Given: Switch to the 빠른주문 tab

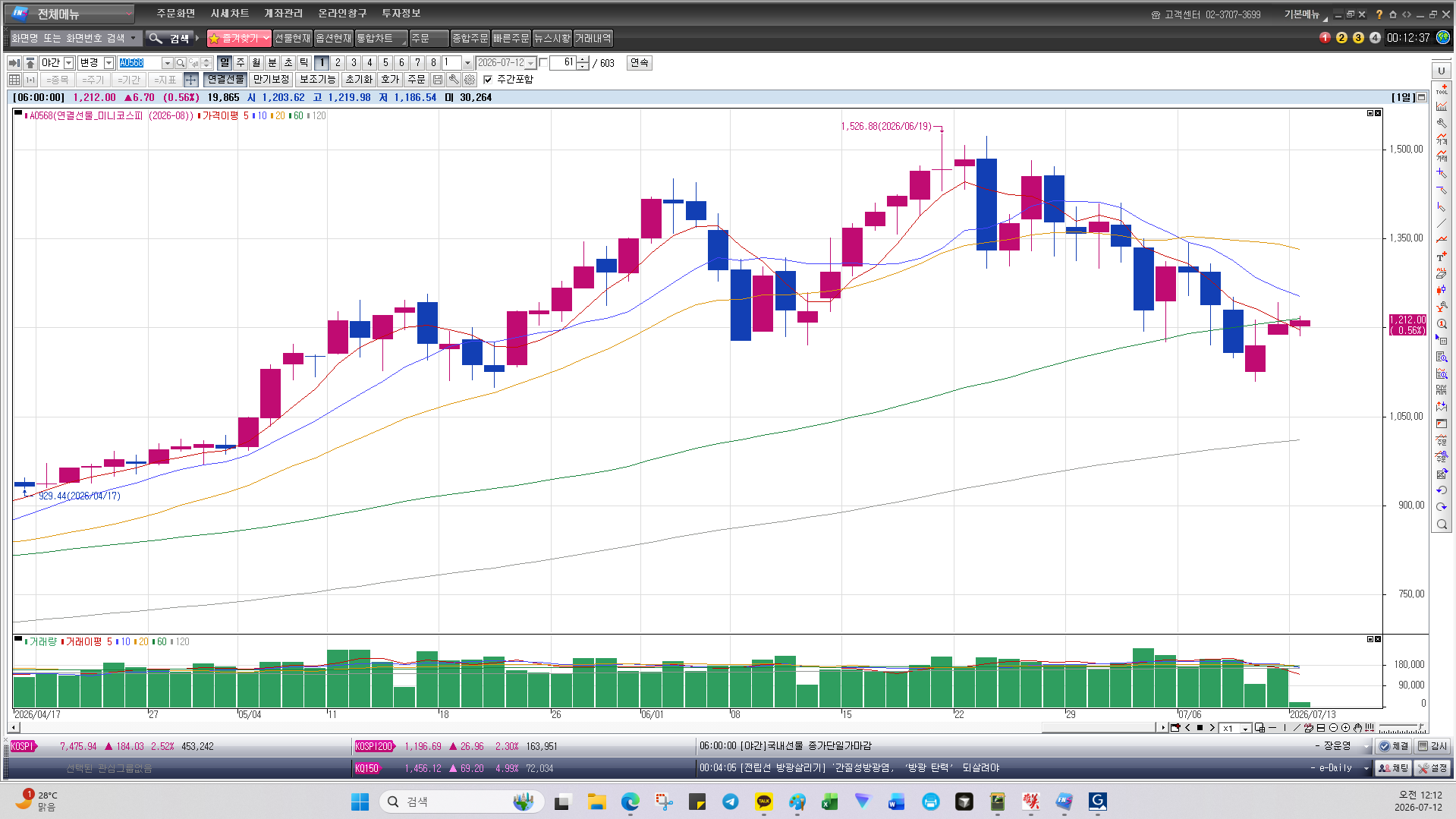Looking at the screenshot, I should coord(511,38).
